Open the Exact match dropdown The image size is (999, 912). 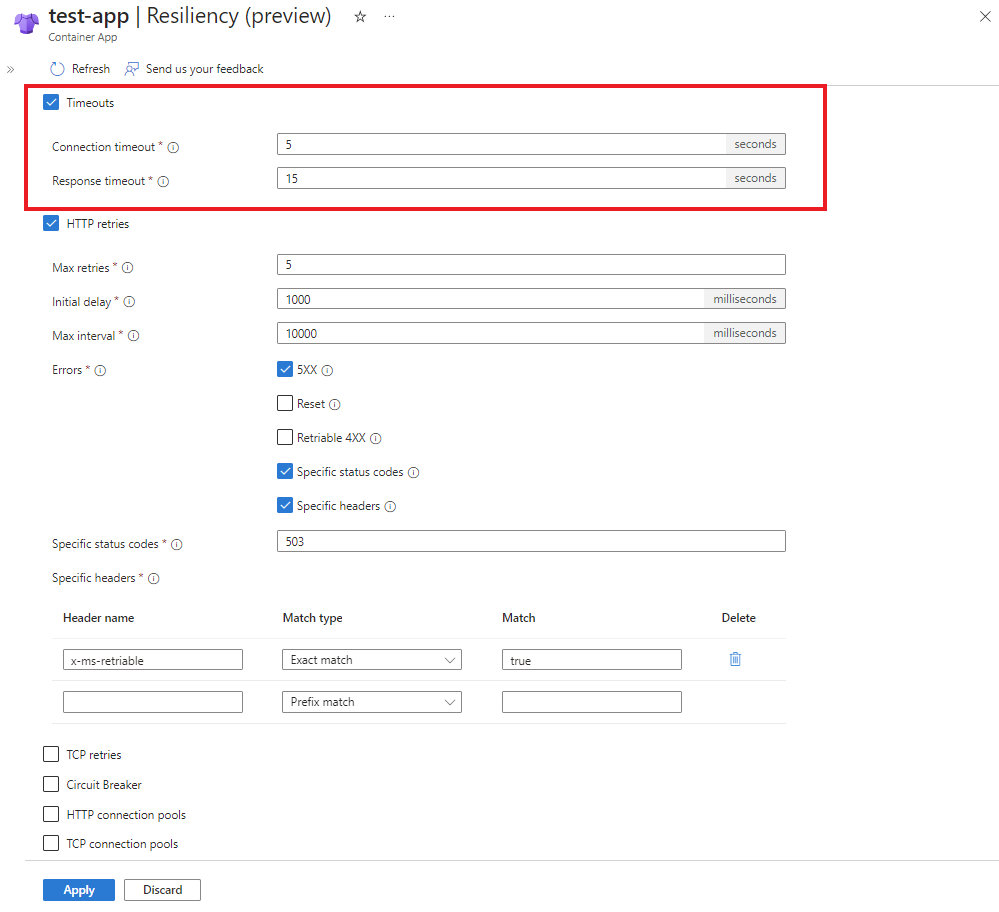pos(371,659)
